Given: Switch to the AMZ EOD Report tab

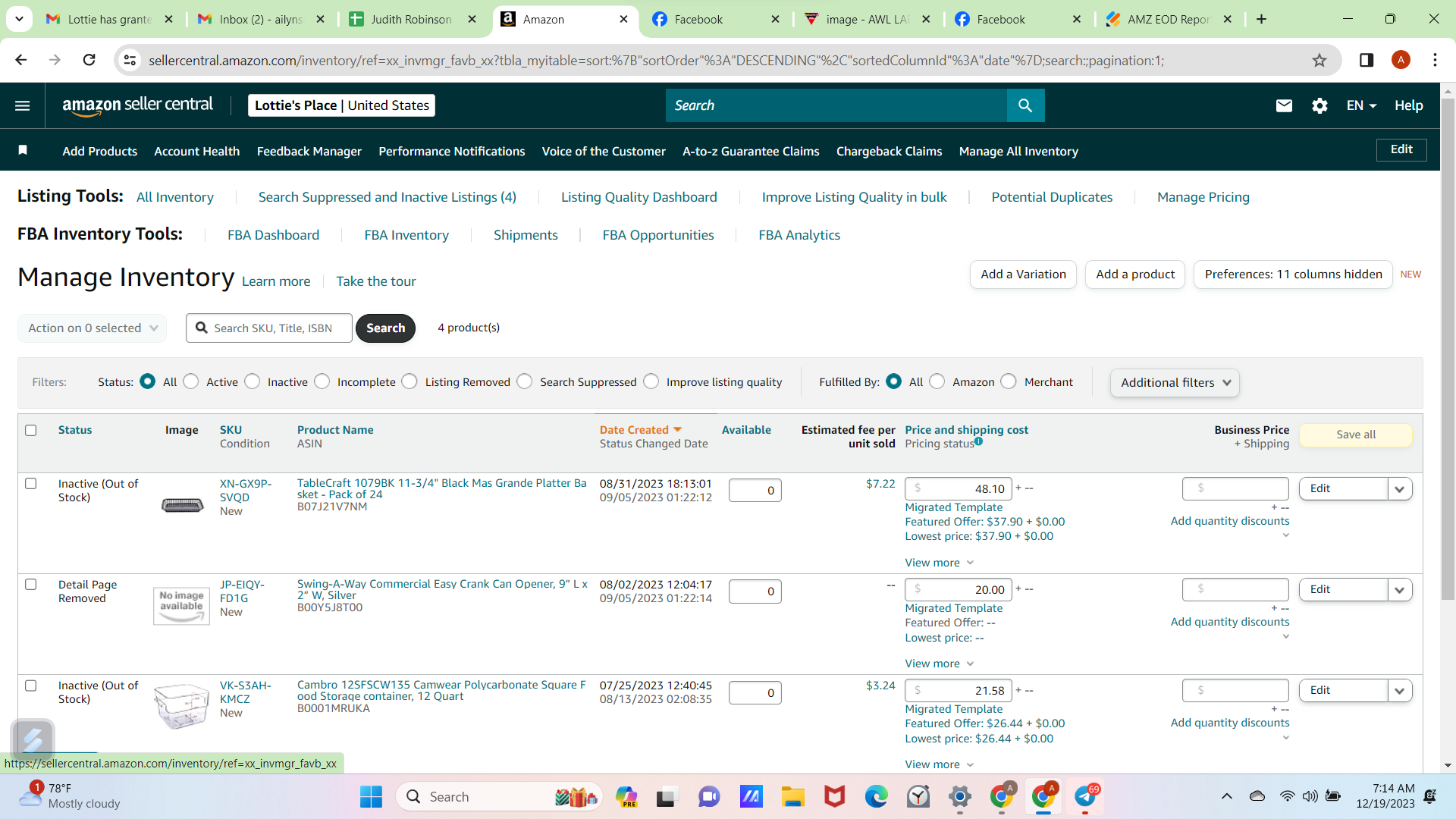Looking at the screenshot, I should pyautogui.click(x=1168, y=19).
